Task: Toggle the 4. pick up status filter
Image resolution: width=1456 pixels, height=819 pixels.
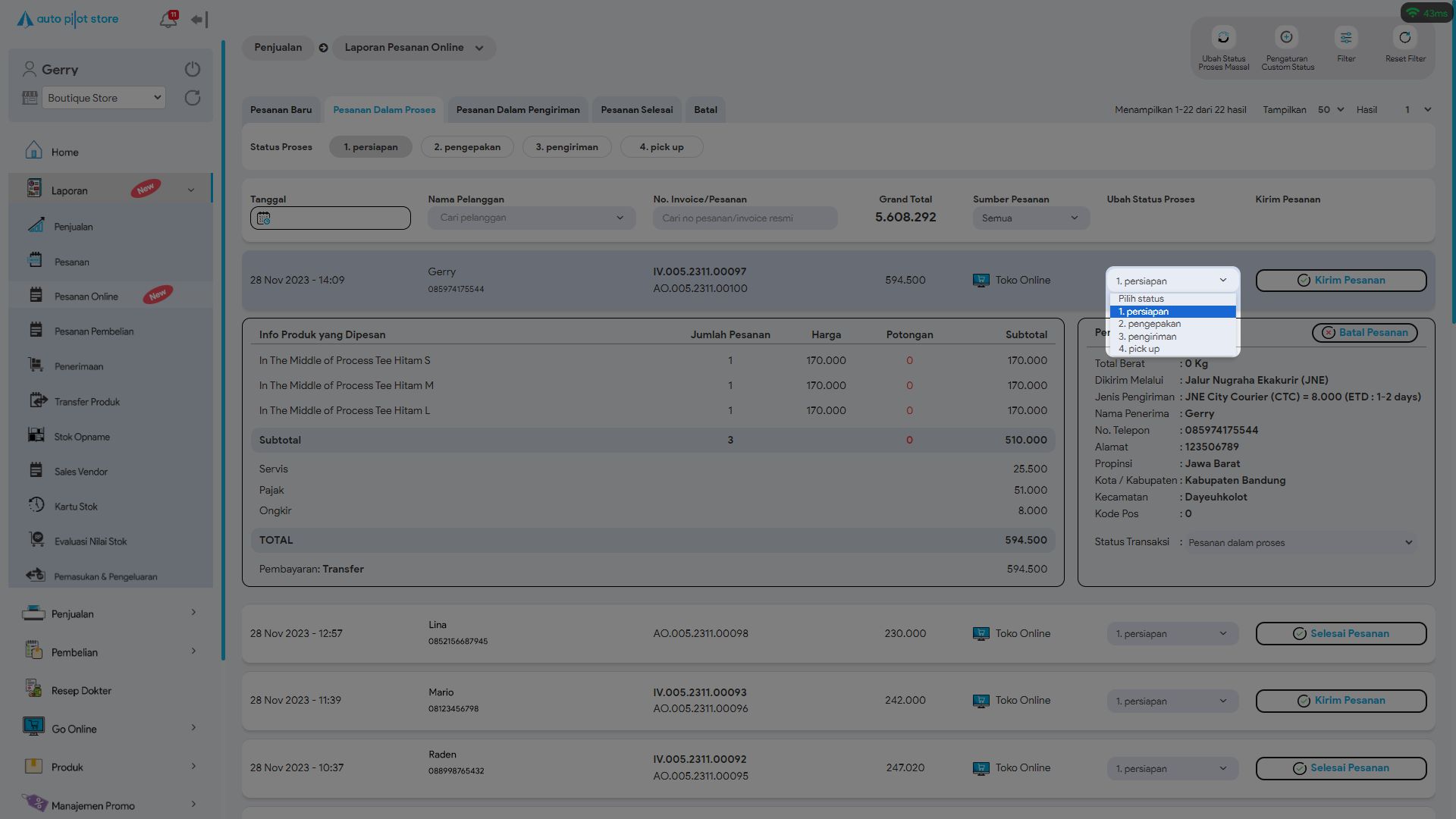Action: [x=661, y=147]
